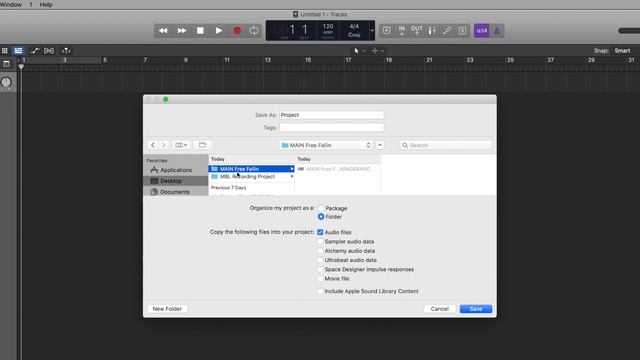
Task: Click the red Record button
Action: [x=237, y=31]
